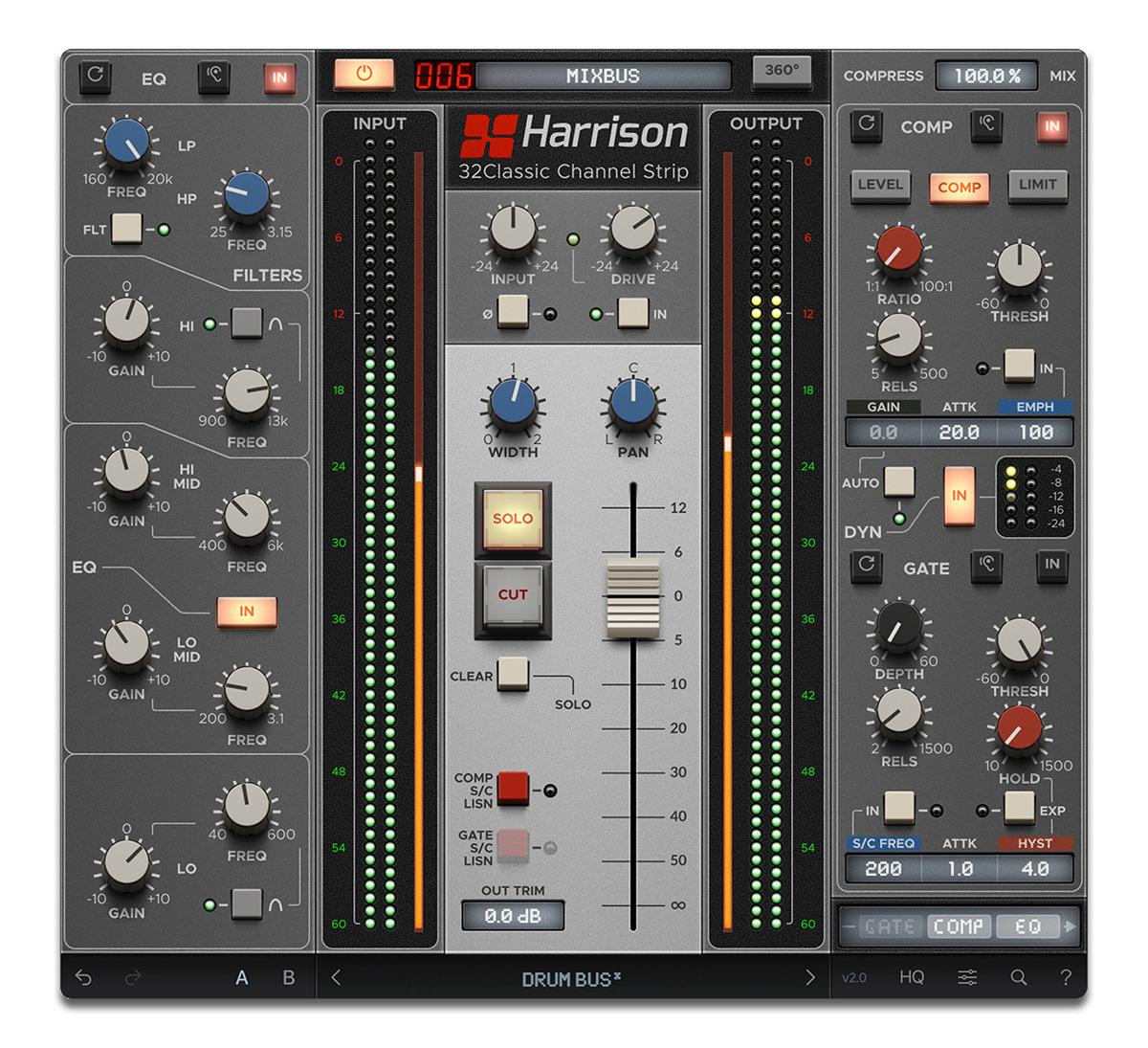The width and height of the screenshot is (1148, 1048).
Task: Select the COMP compressor mode
Action: (959, 188)
